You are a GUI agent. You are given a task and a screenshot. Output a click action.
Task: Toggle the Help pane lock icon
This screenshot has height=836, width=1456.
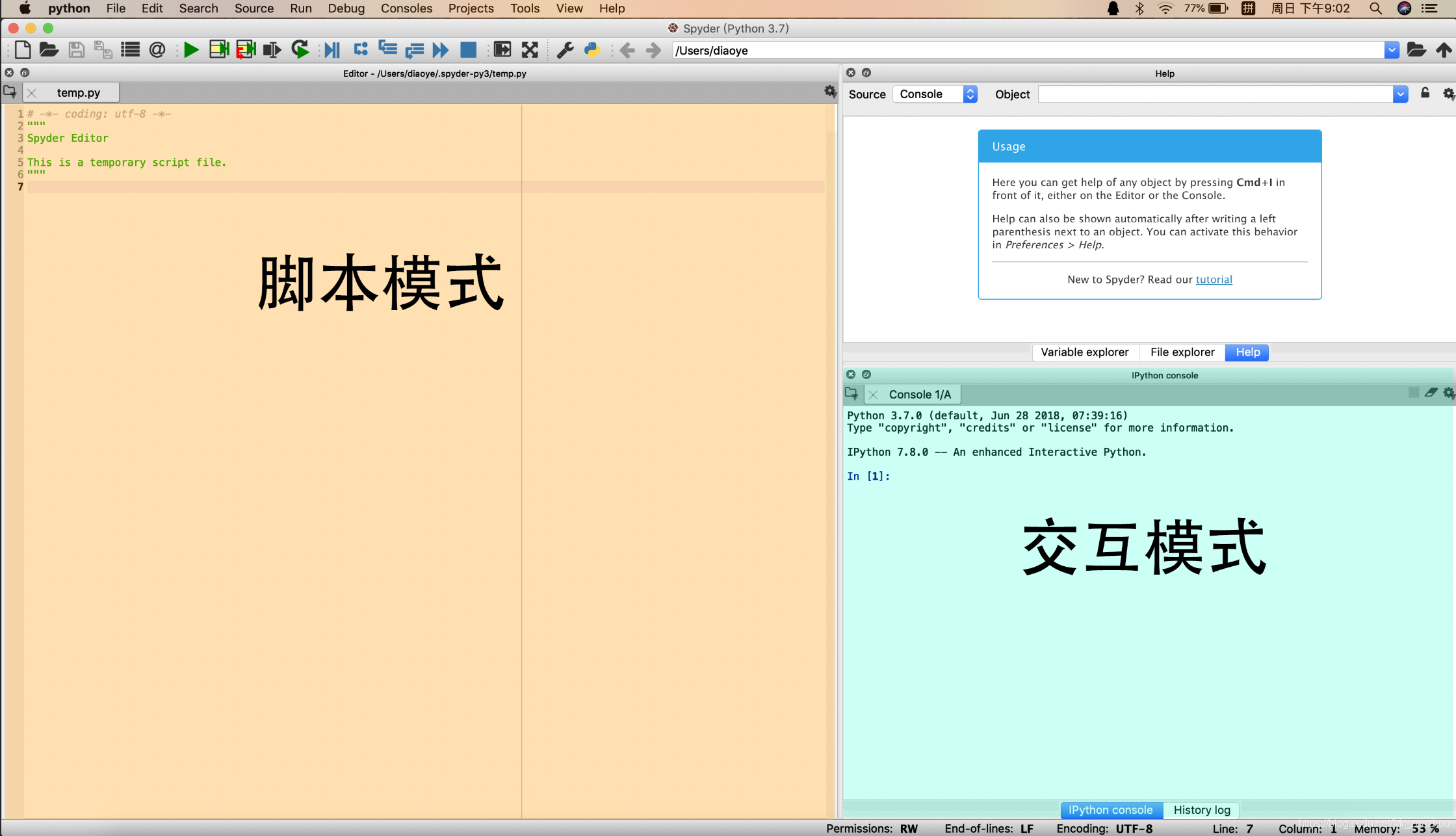pyautogui.click(x=1425, y=93)
